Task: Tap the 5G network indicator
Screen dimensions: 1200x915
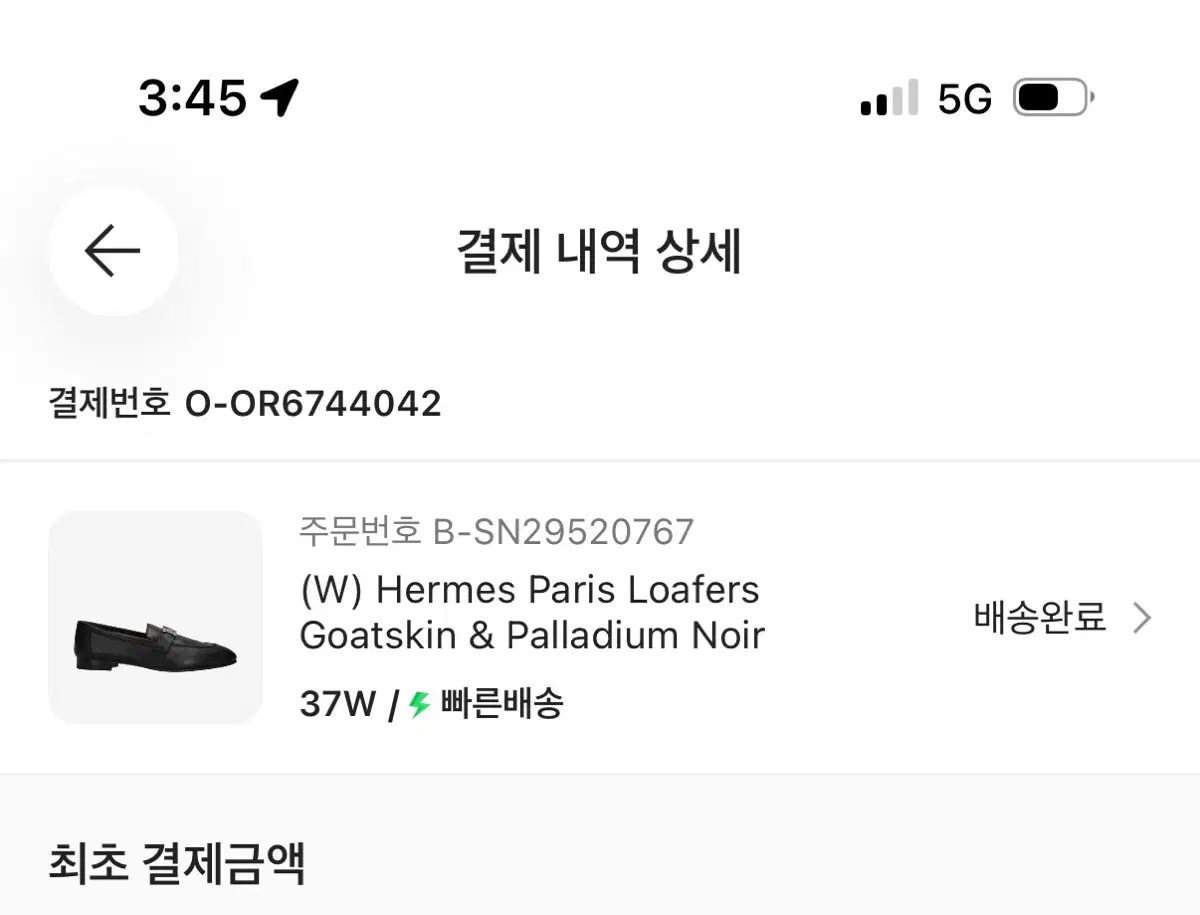Action: click(x=964, y=99)
